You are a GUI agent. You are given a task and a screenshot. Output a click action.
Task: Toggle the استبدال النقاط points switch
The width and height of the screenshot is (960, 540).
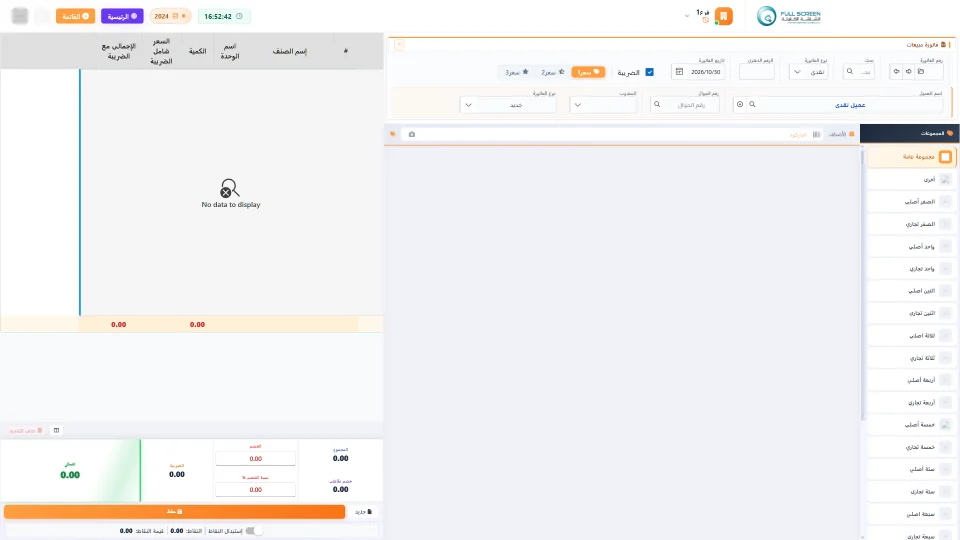(254, 531)
